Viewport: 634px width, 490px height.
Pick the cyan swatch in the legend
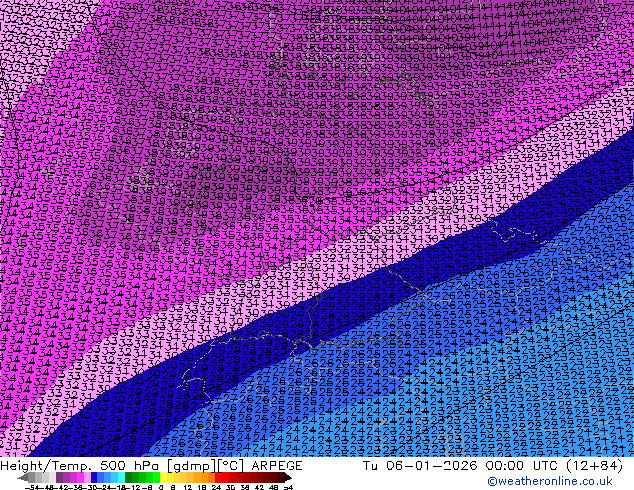(122, 477)
